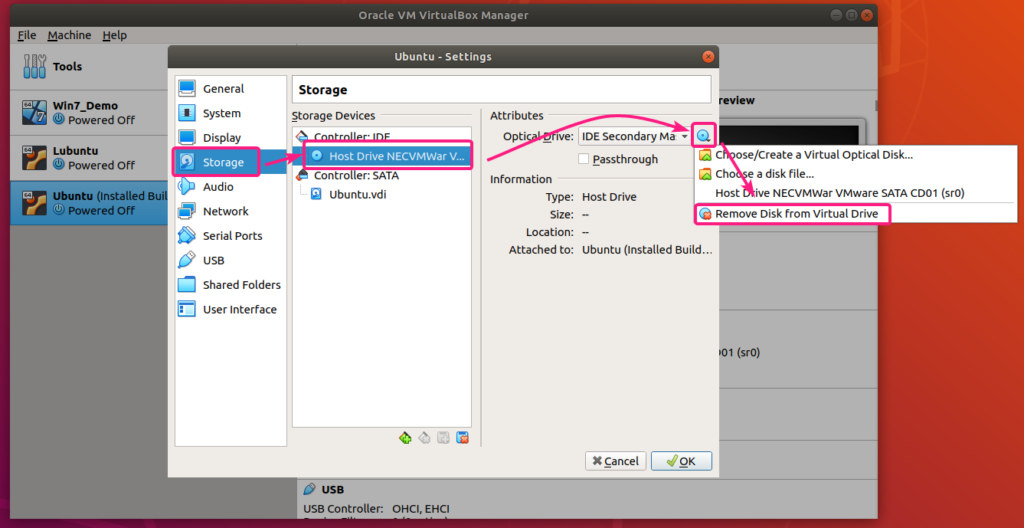Click the add new storage controller icon
Screen dimensions: 1024x528
[x=405, y=438]
